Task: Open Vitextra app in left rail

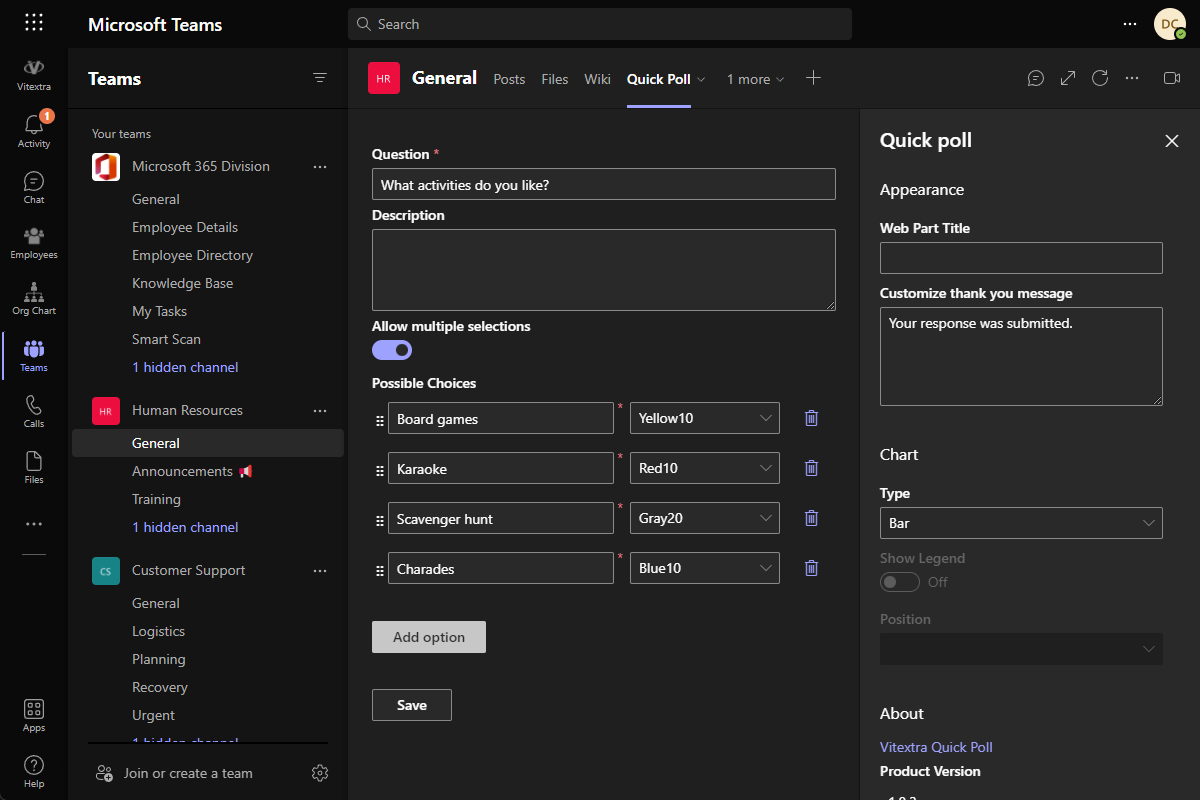Action: point(34,74)
